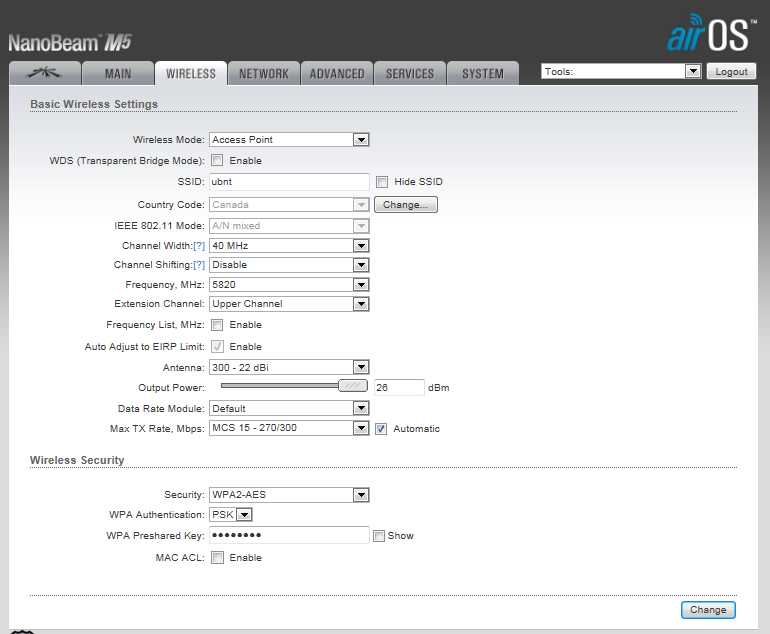Open the Ubiquiti logo tab
This screenshot has height=634, width=770.
tap(45, 73)
